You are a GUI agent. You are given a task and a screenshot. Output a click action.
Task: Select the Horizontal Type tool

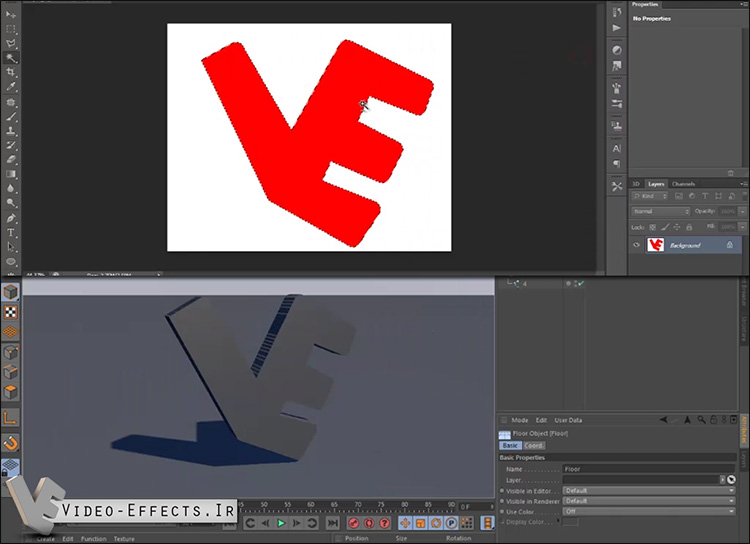point(11,233)
